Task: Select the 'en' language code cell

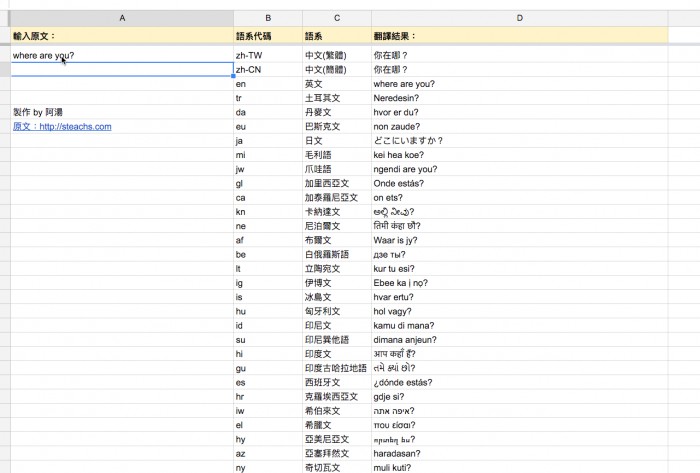Action: (268, 84)
